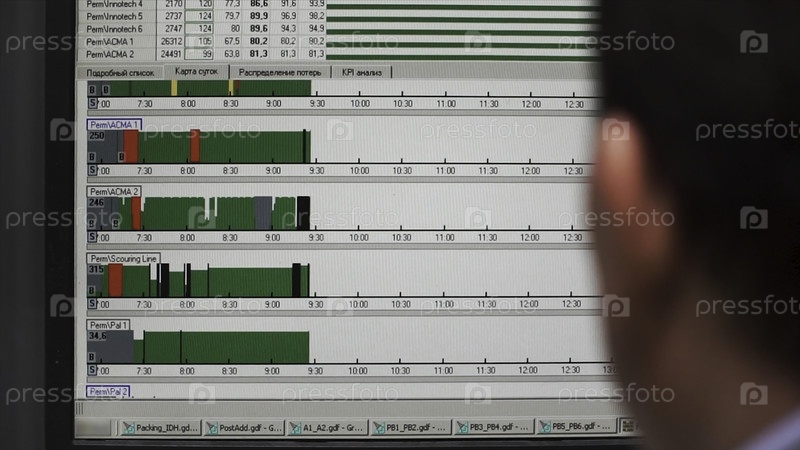Switch to PostAdd.gdf taskbar window
The height and width of the screenshot is (450, 800).
click(x=244, y=427)
